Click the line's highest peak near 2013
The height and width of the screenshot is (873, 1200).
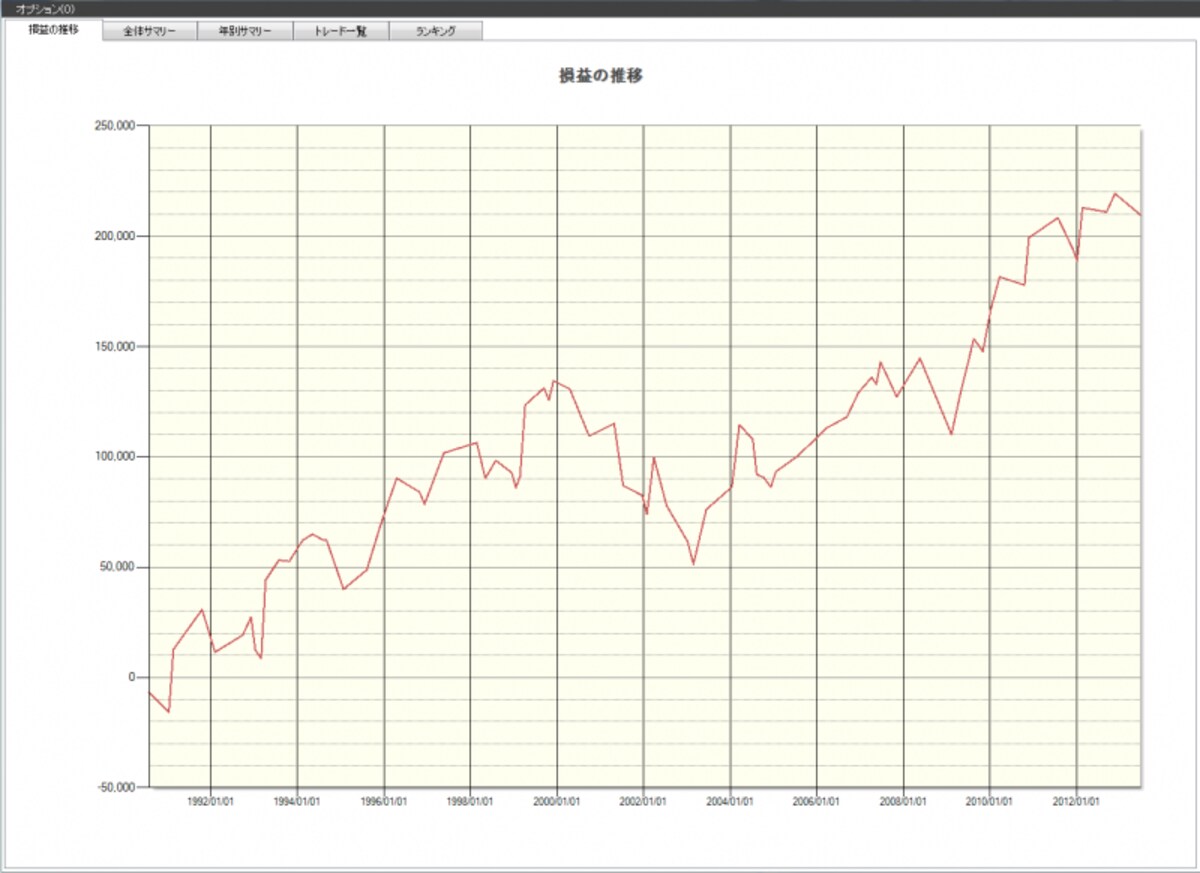(1115, 194)
